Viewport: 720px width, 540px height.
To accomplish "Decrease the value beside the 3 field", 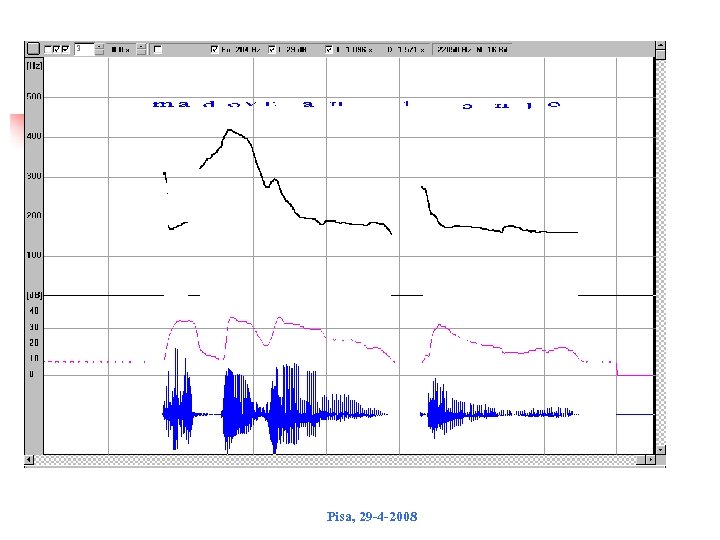I will click(100, 52).
